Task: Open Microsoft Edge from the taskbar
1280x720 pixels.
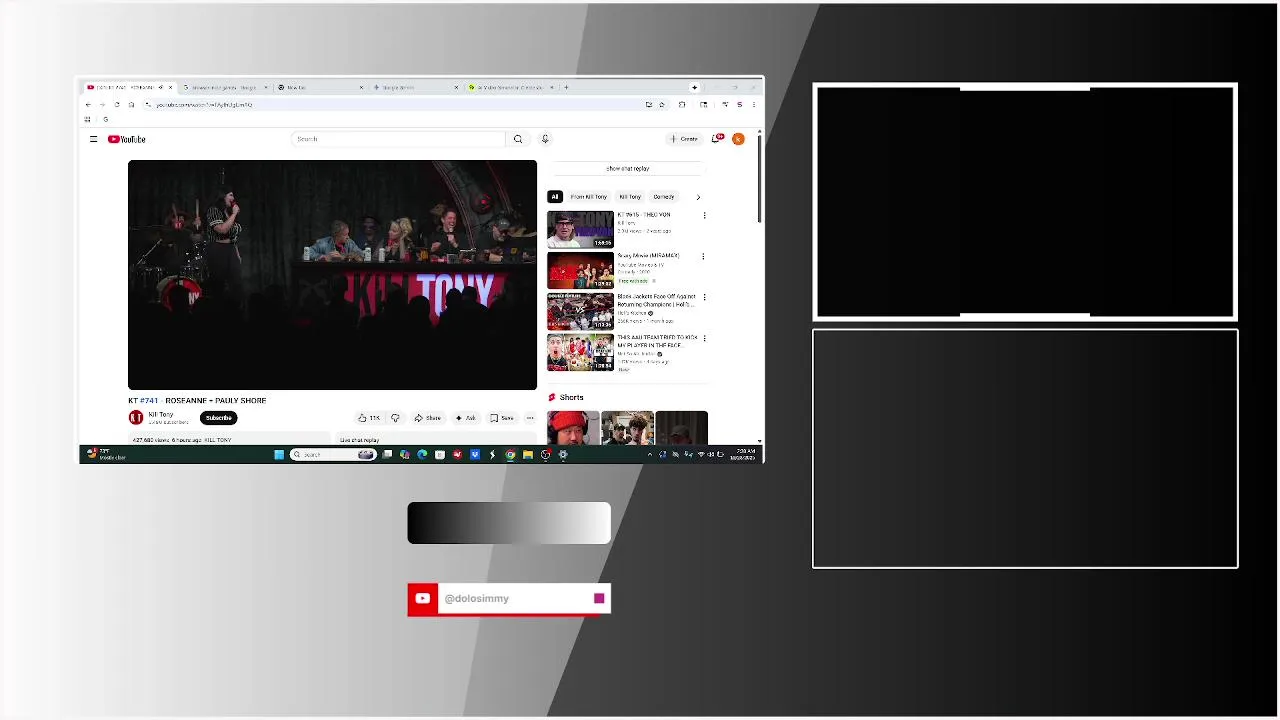Action: tap(422, 455)
